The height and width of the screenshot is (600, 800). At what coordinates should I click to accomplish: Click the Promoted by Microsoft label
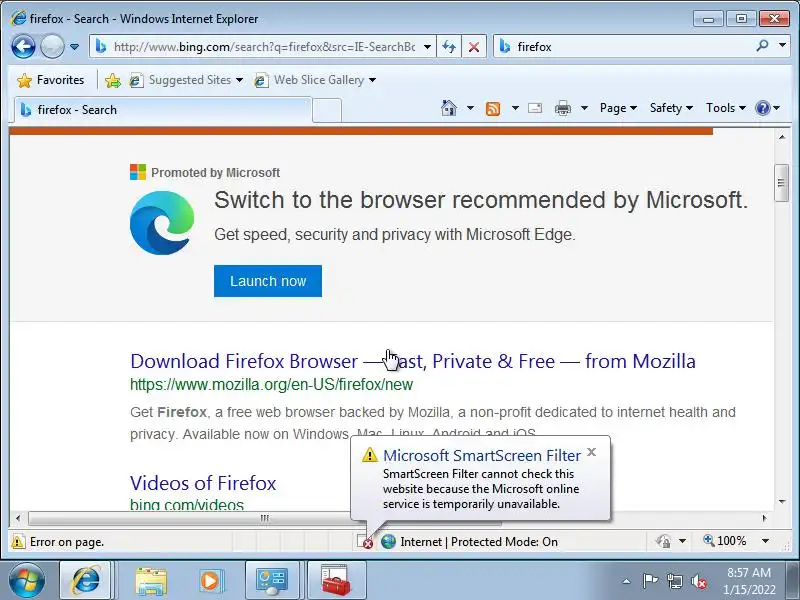coord(215,172)
